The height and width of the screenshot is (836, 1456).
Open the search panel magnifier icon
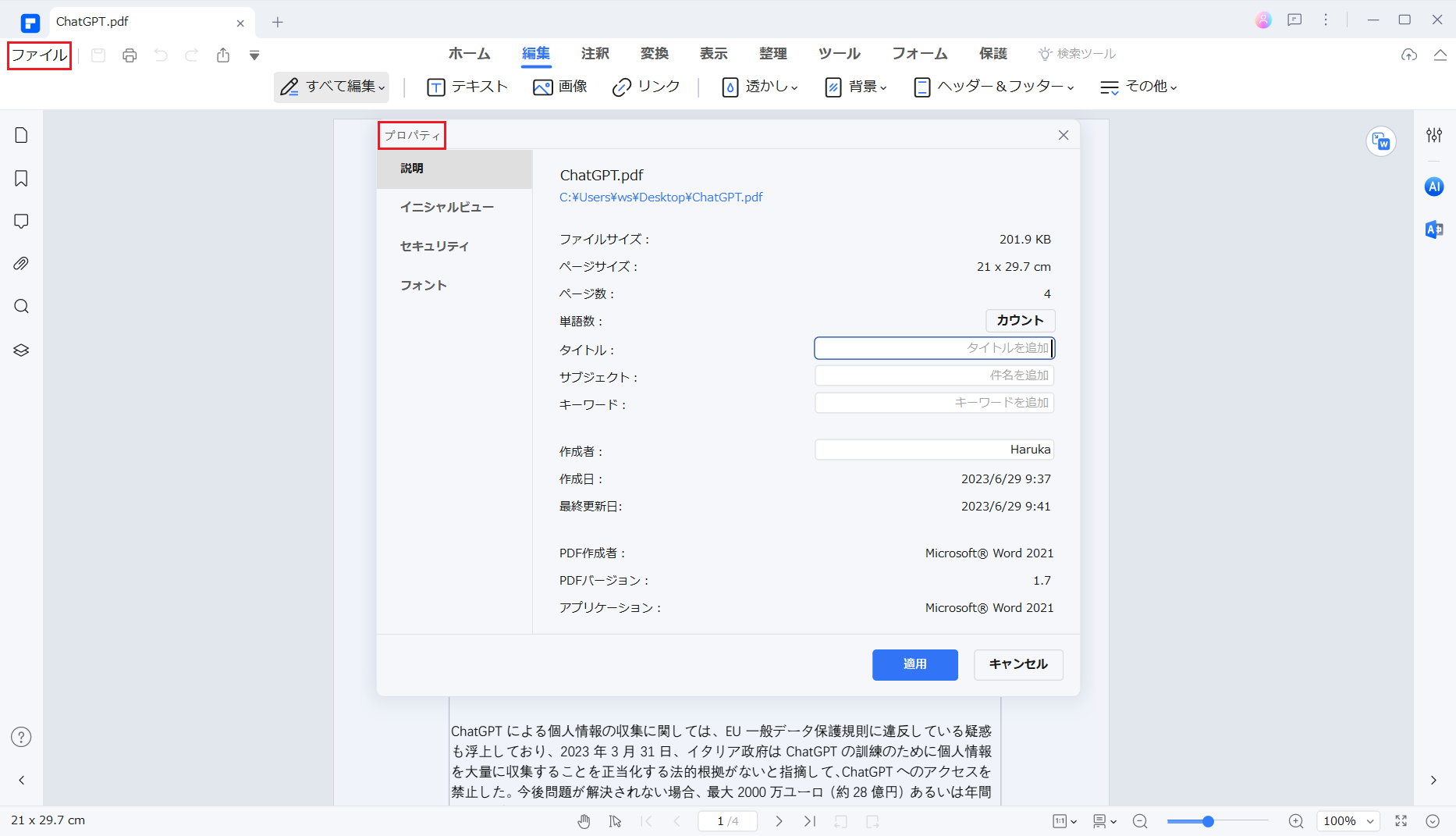[x=21, y=306]
